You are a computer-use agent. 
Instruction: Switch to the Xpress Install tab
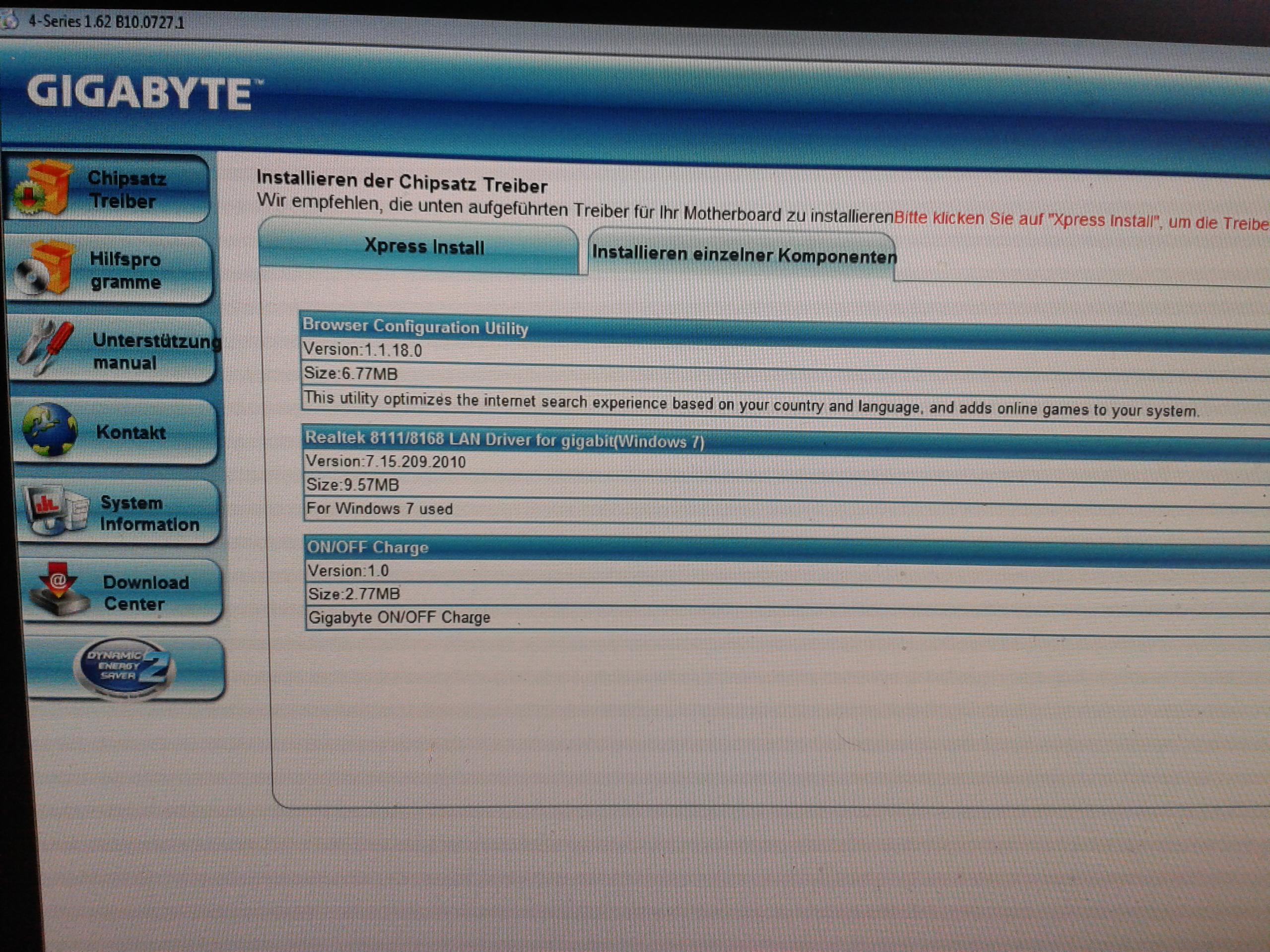(x=424, y=248)
